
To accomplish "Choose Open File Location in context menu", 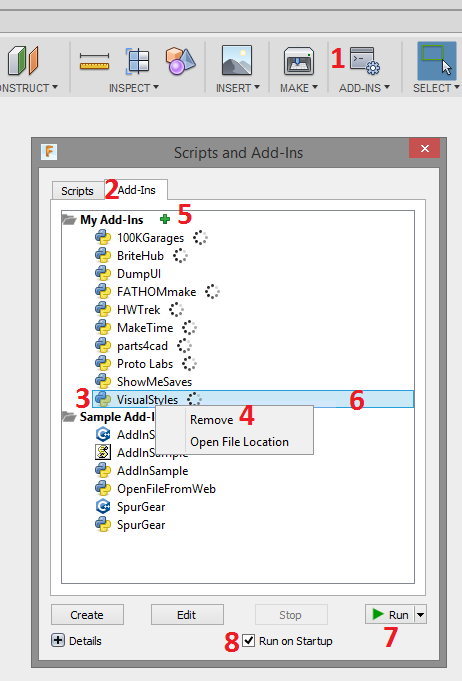I will click(239, 442).
